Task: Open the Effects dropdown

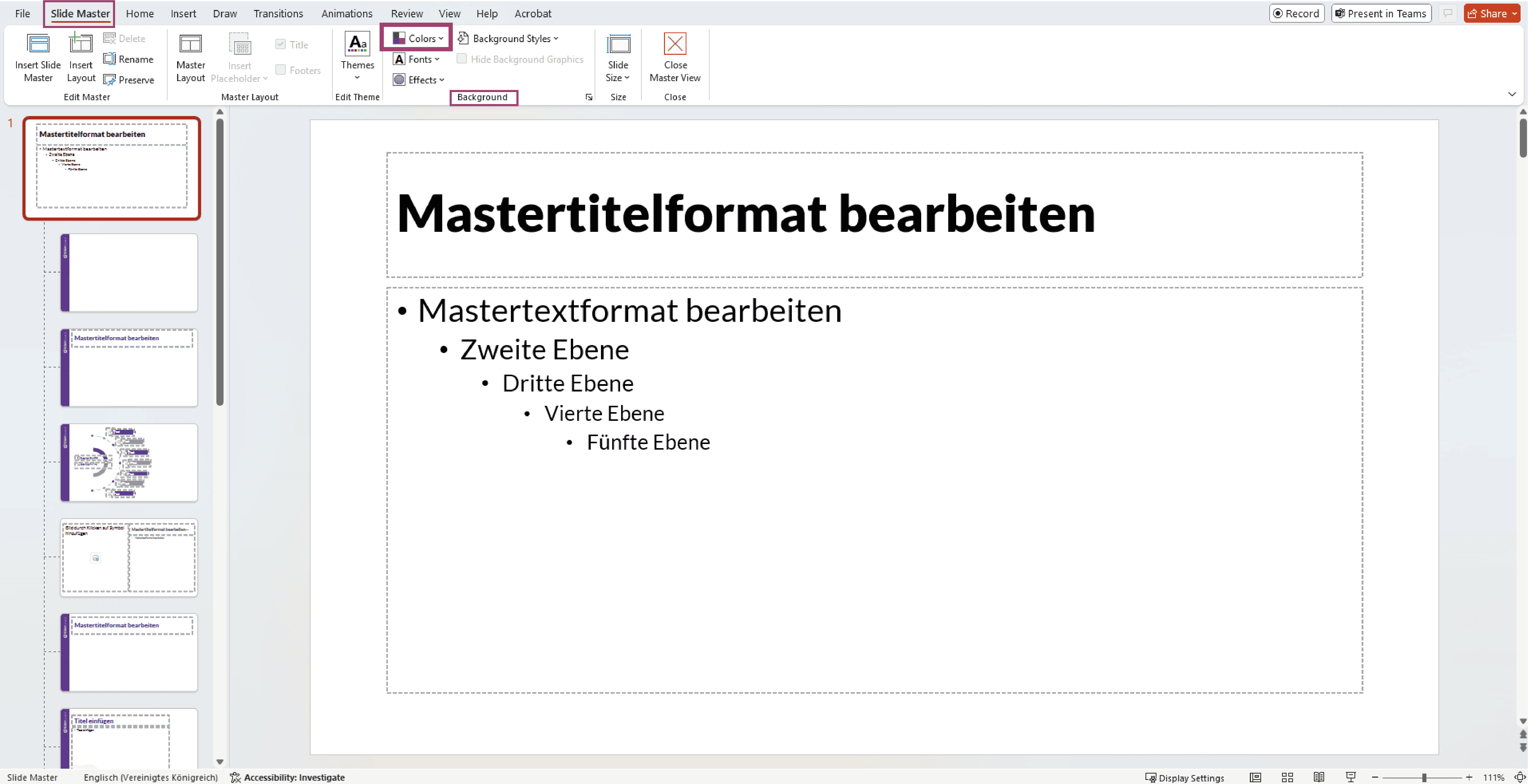Action: point(419,80)
